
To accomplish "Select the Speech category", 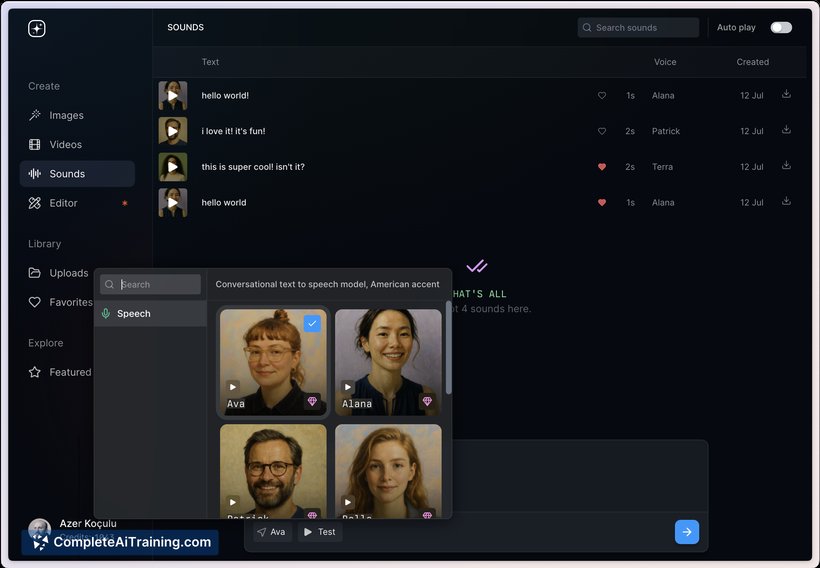I will tap(151, 314).
